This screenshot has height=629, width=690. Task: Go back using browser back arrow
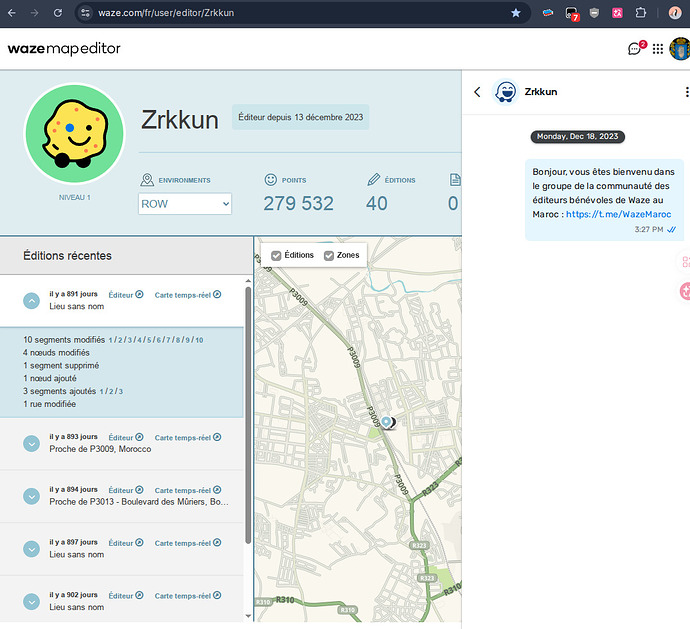[x=12, y=13]
